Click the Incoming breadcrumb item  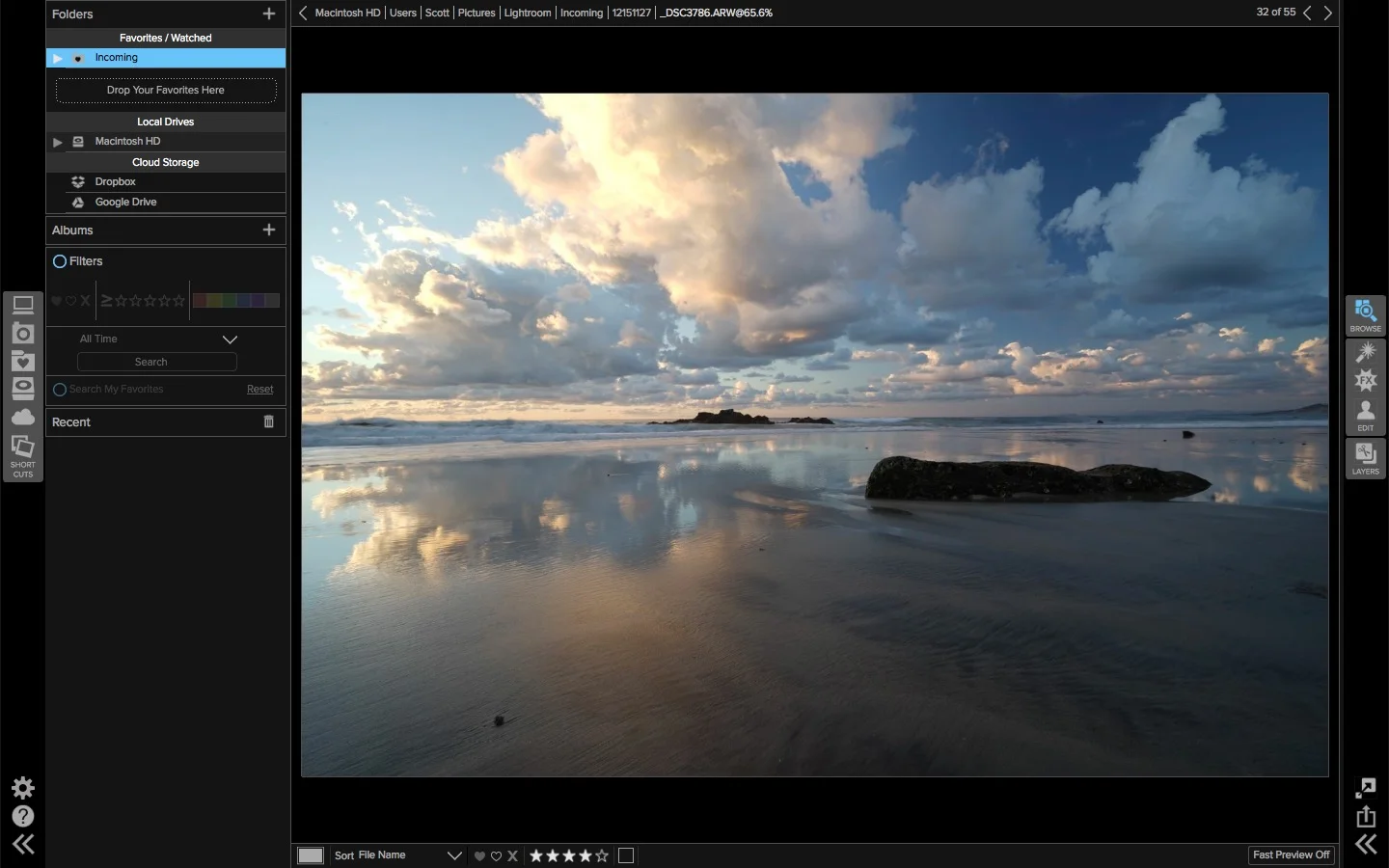point(581,13)
